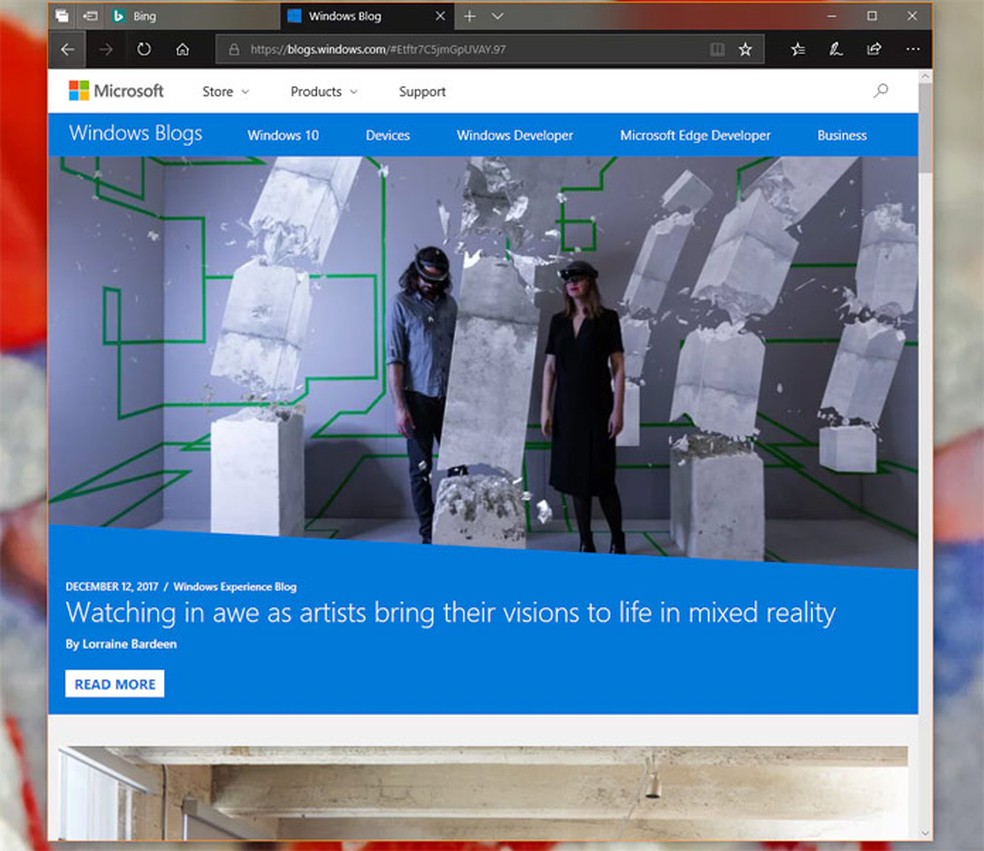
Task: Open a new browser tab
Action: click(x=469, y=16)
